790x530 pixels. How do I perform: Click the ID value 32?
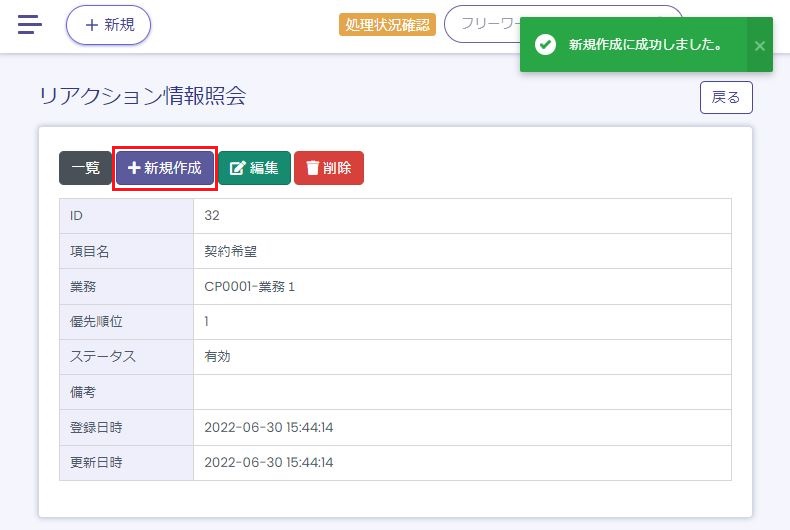point(212,216)
